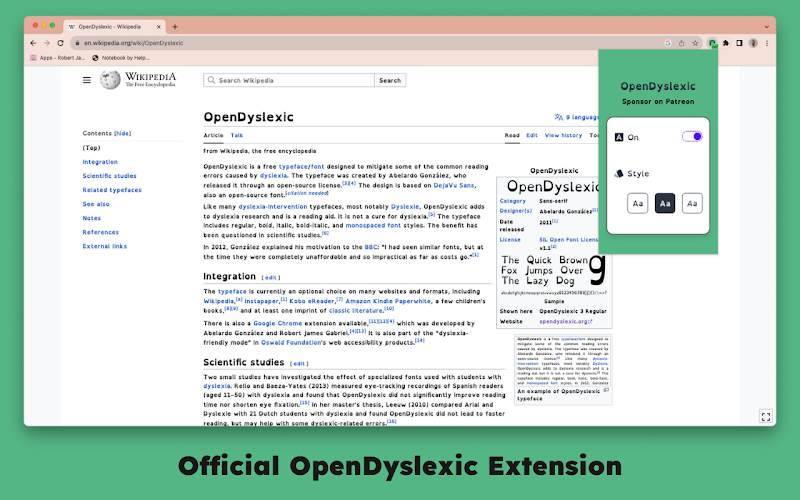Jump to Integration in Contents
Screen dimensions: 800x500
100,162
